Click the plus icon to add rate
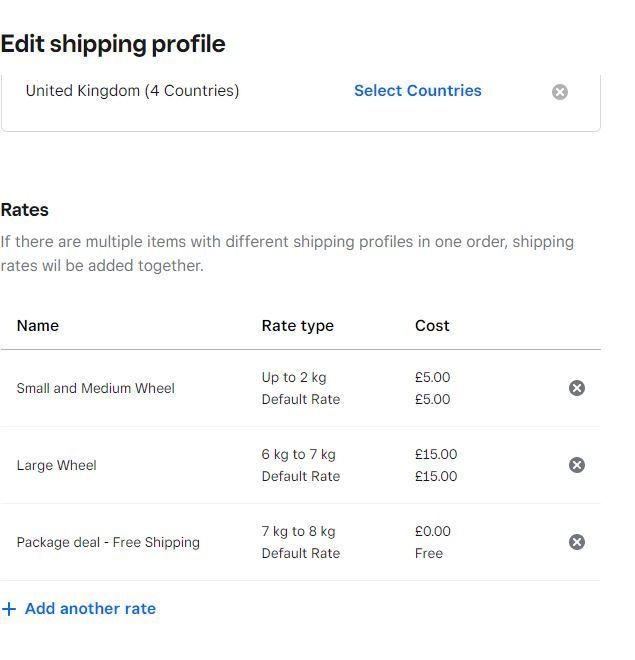635x660 pixels. coord(9,609)
